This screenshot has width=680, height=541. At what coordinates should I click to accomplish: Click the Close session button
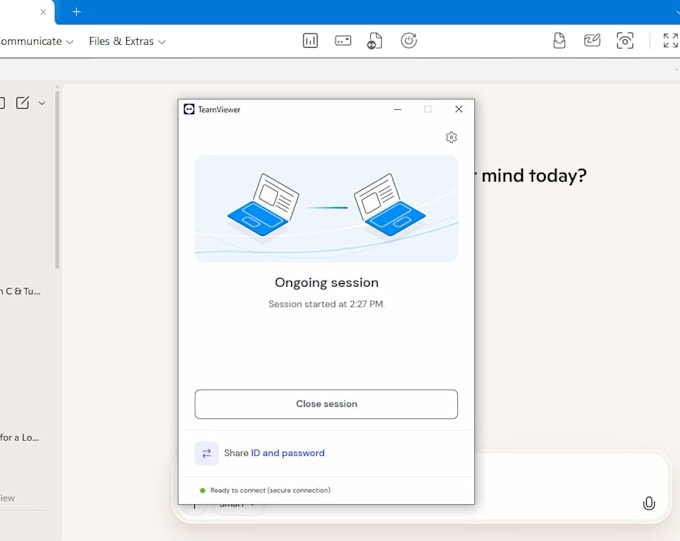(x=326, y=404)
